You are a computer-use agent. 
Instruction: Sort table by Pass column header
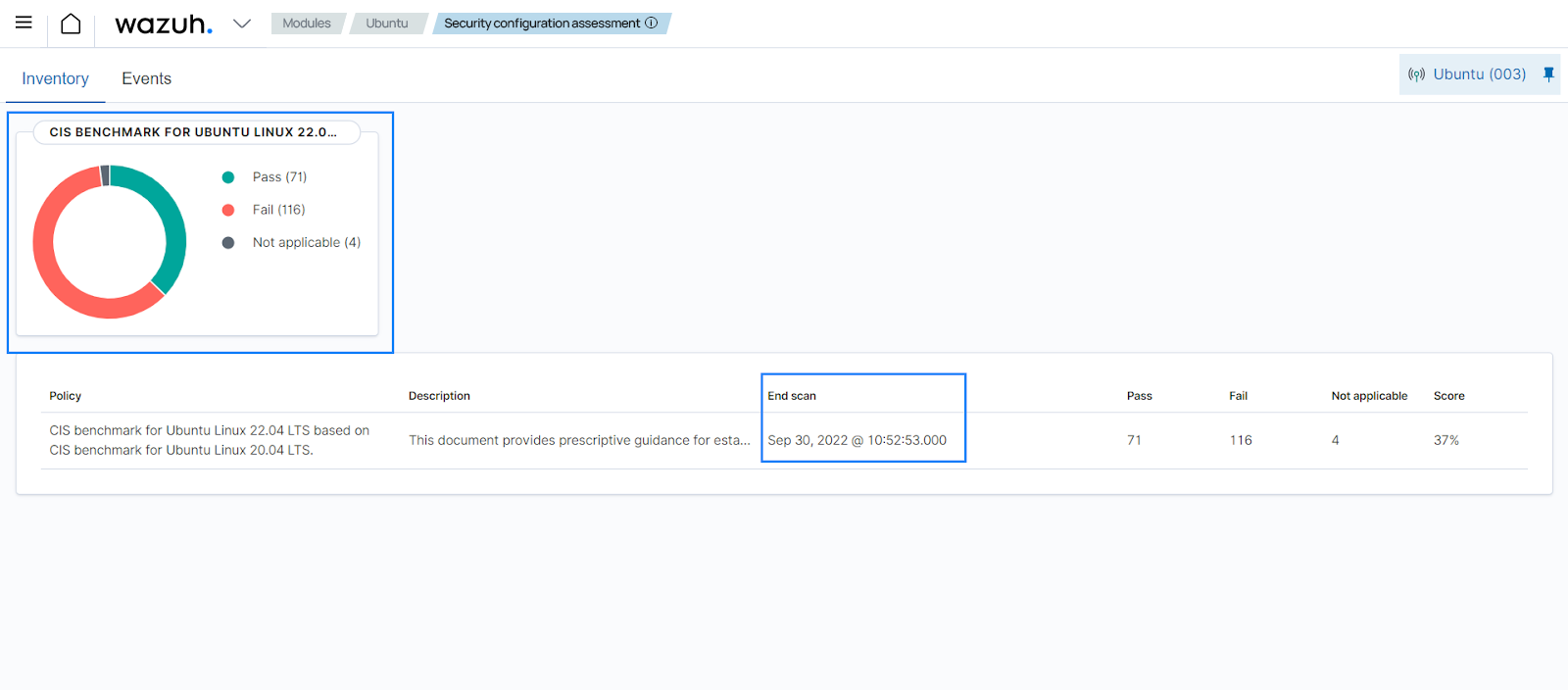click(x=1140, y=396)
